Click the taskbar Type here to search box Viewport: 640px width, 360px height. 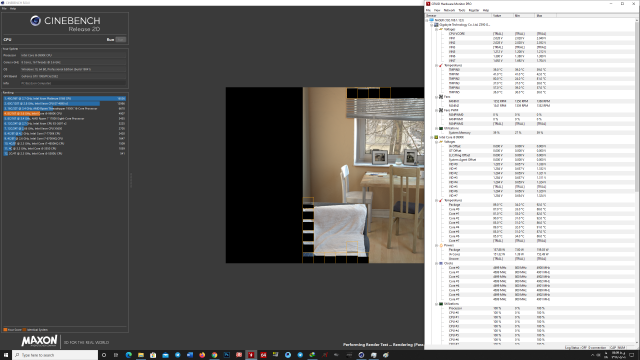coord(55,355)
